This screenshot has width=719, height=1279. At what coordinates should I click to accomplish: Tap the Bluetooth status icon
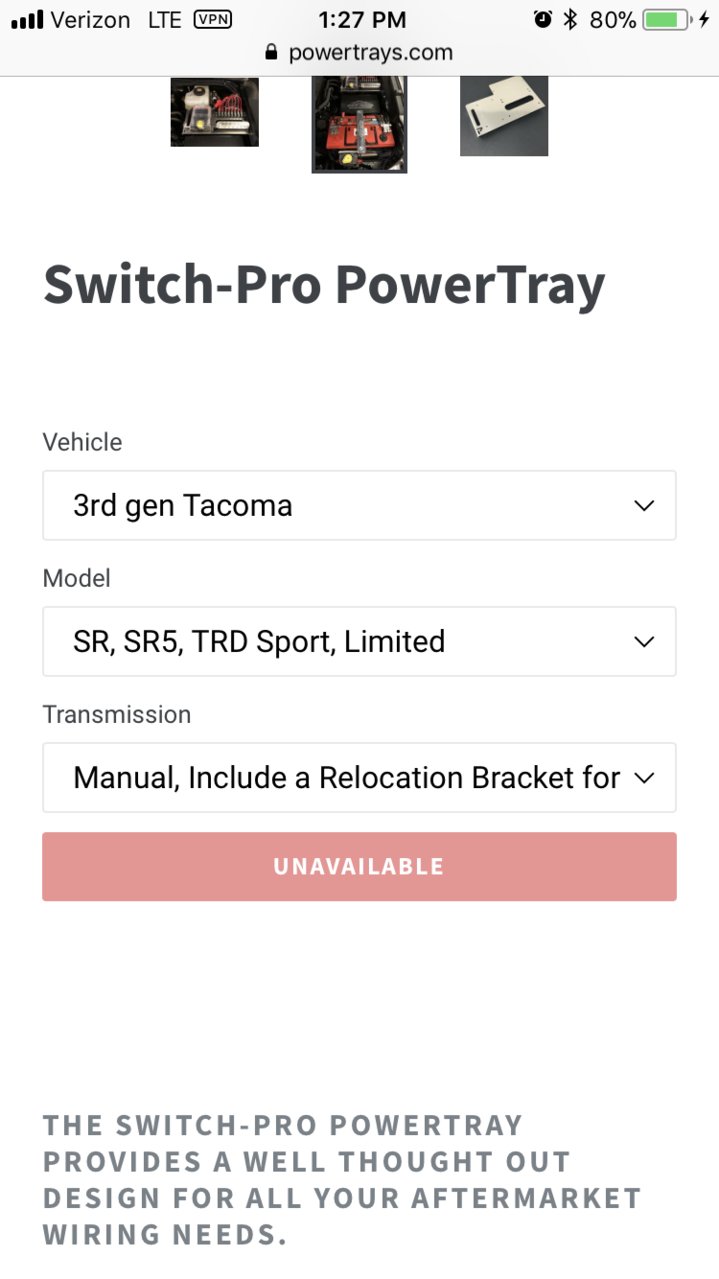571,19
